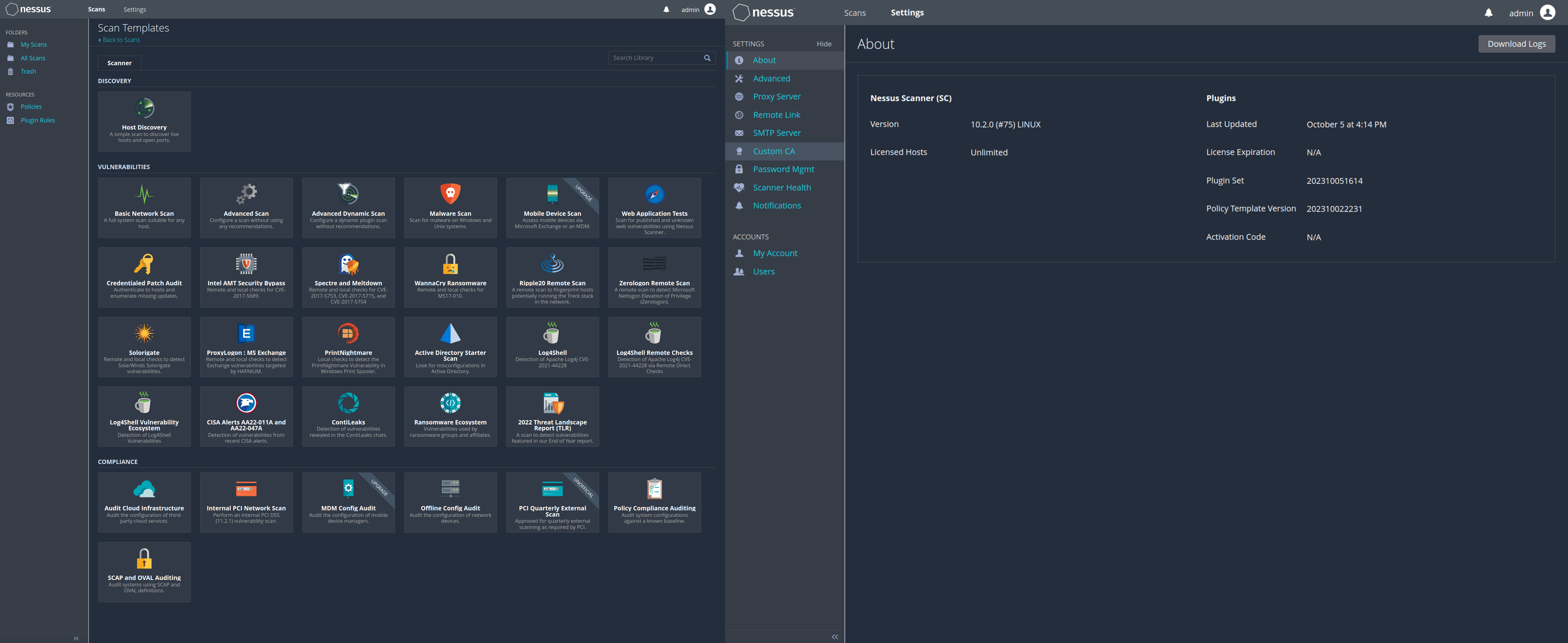Choose the Credentialed Patch Audit key icon

[x=144, y=263]
